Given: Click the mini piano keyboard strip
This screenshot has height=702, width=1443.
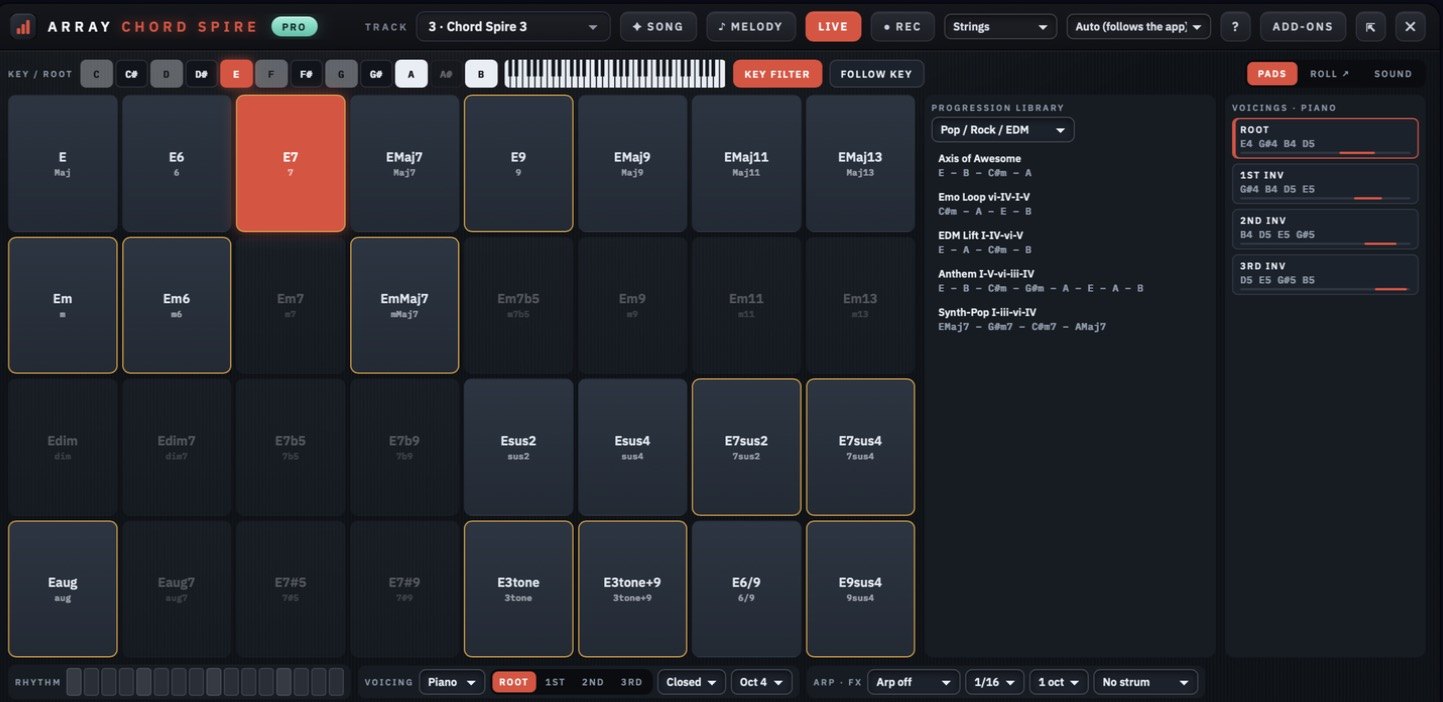Looking at the screenshot, I should tap(614, 74).
